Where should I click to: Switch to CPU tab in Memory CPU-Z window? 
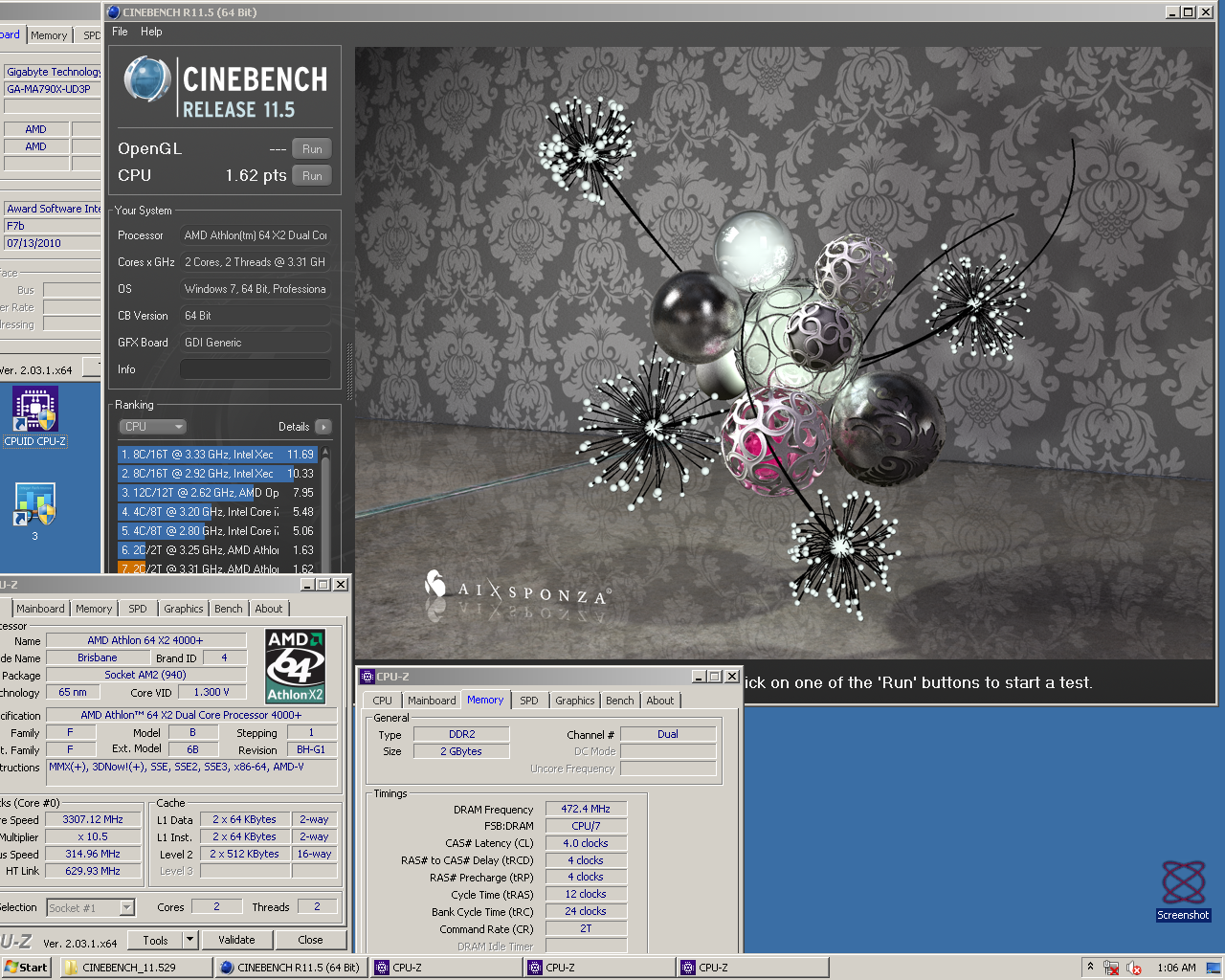(383, 701)
